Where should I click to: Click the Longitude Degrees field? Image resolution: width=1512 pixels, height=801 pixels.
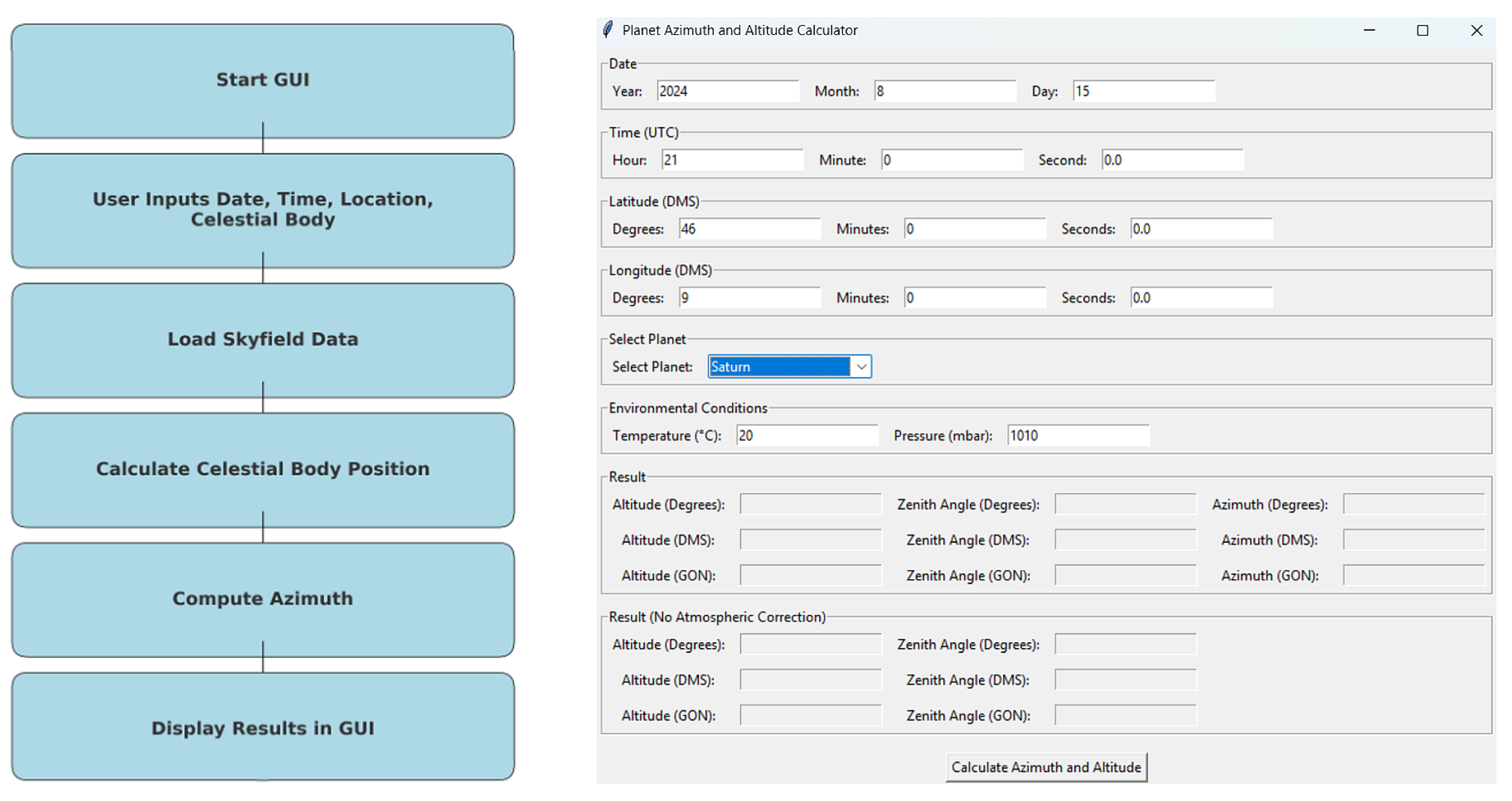(750, 298)
